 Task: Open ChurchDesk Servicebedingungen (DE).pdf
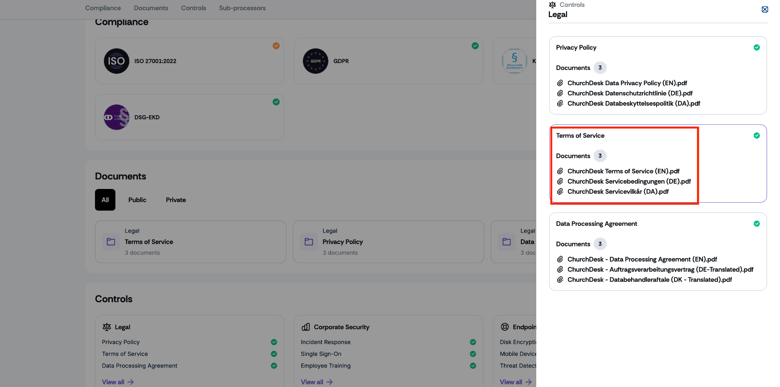tap(629, 182)
